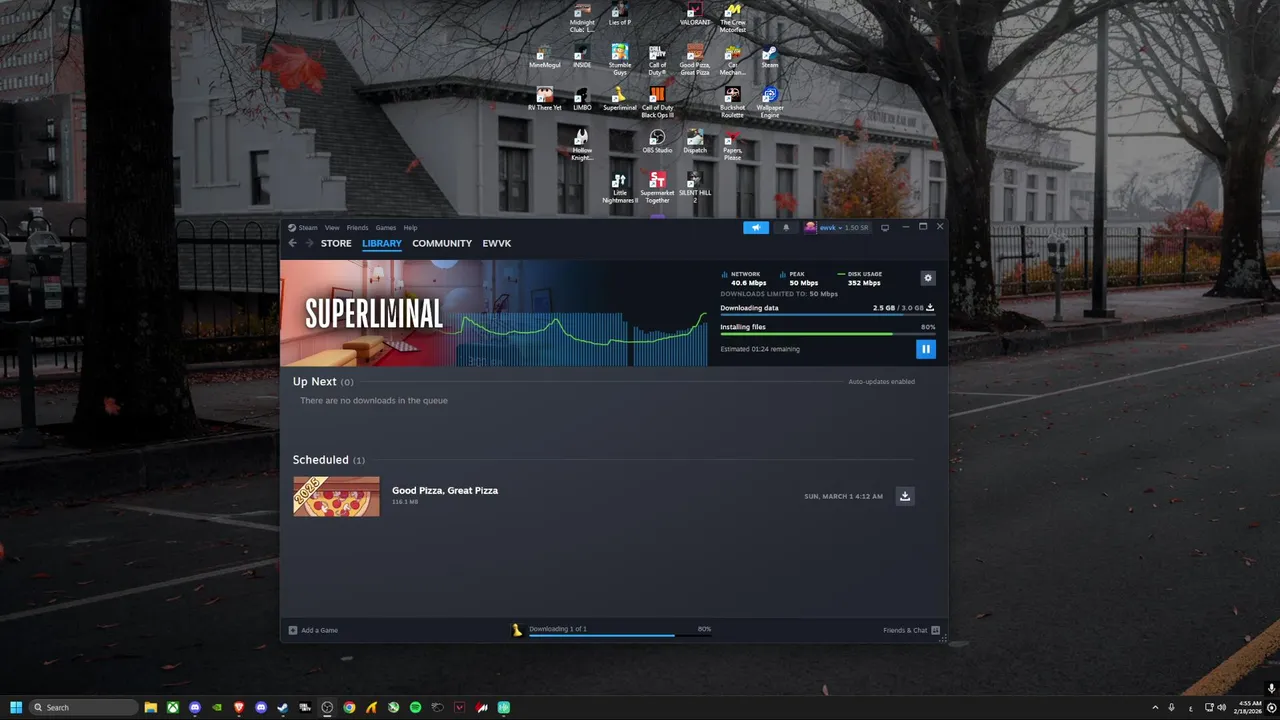This screenshot has width=1280, height=720.
Task: Open the COMMUNITY tab
Action: pos(442,243)
